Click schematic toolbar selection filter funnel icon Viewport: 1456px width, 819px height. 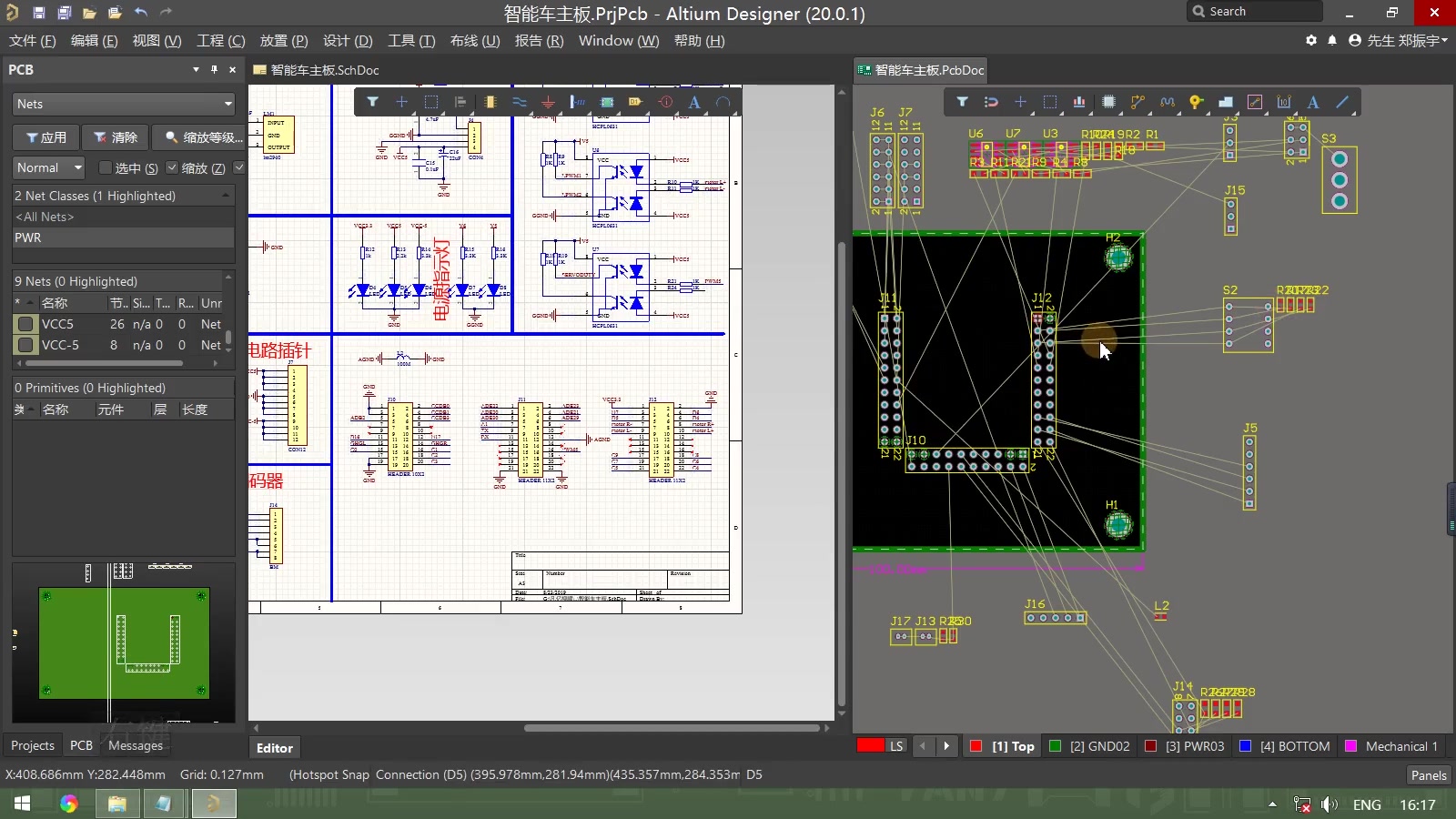pyautogui.click(x=372, y=102)
